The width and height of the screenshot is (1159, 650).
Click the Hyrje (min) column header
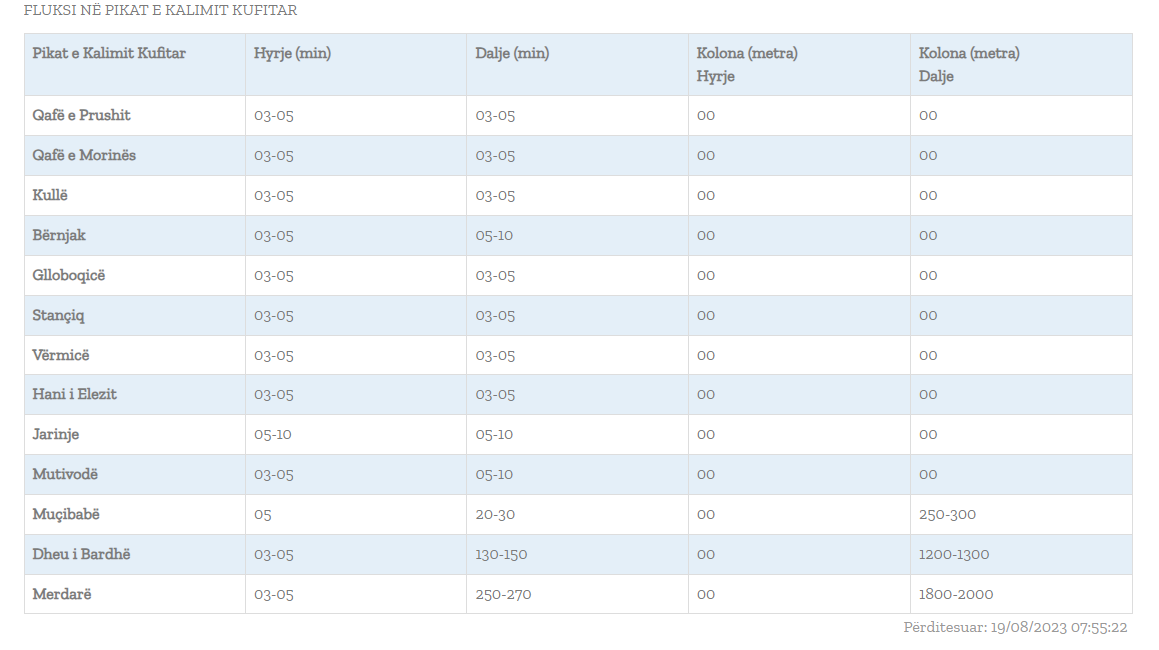(292, 54)
